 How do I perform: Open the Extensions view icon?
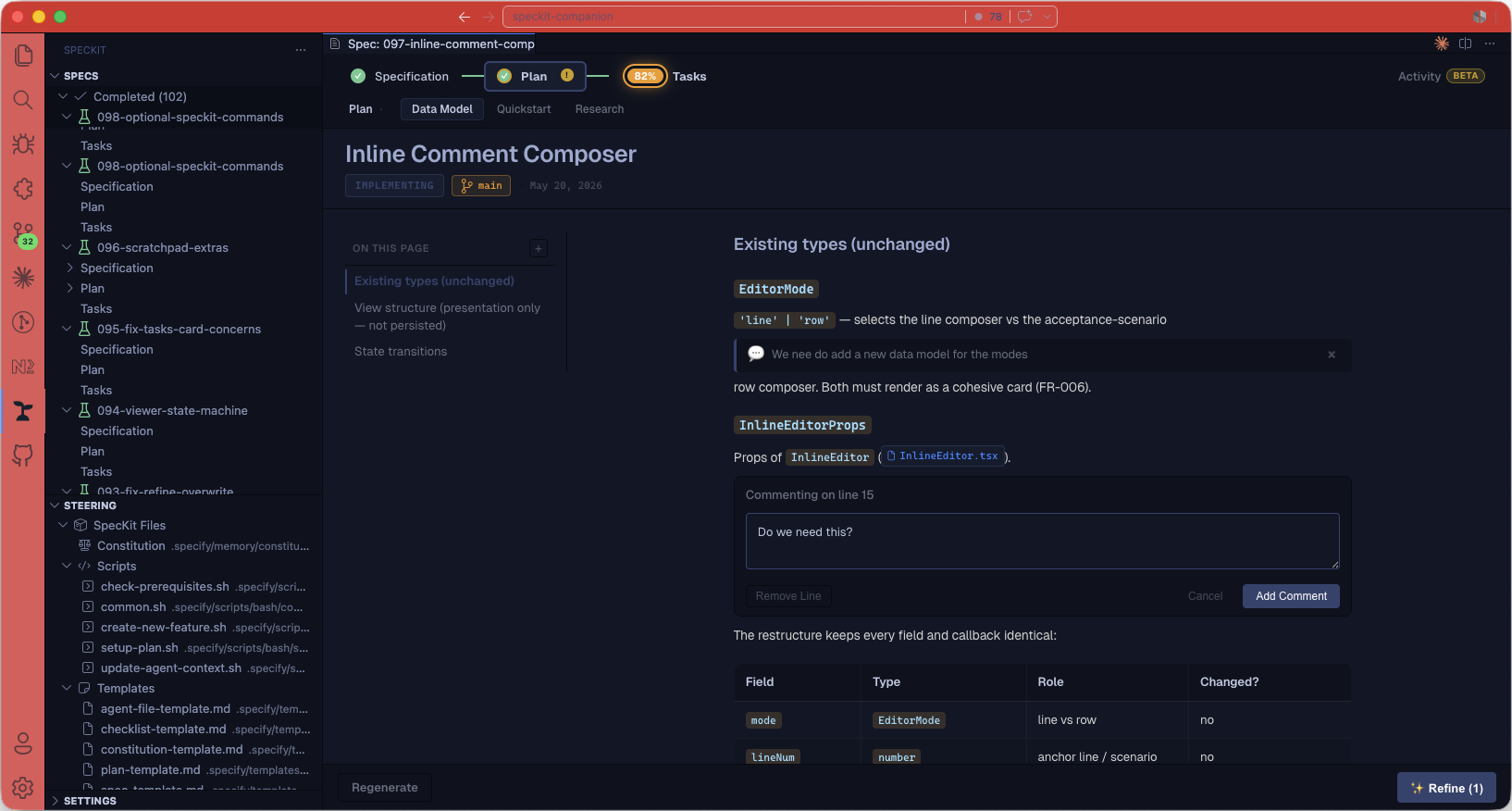click(23, 189)
